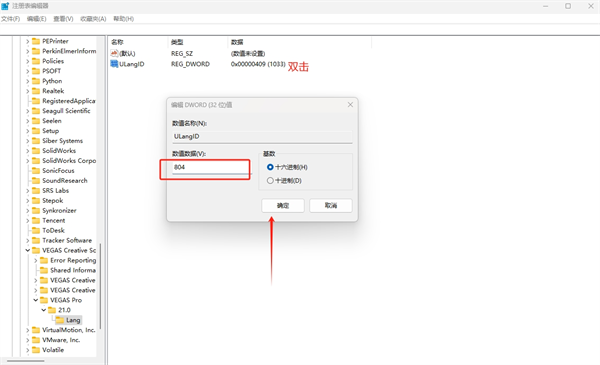Click the Registry Editor app icon in title bar
This screenshot has width=600, height=365.
coord(5,6)
